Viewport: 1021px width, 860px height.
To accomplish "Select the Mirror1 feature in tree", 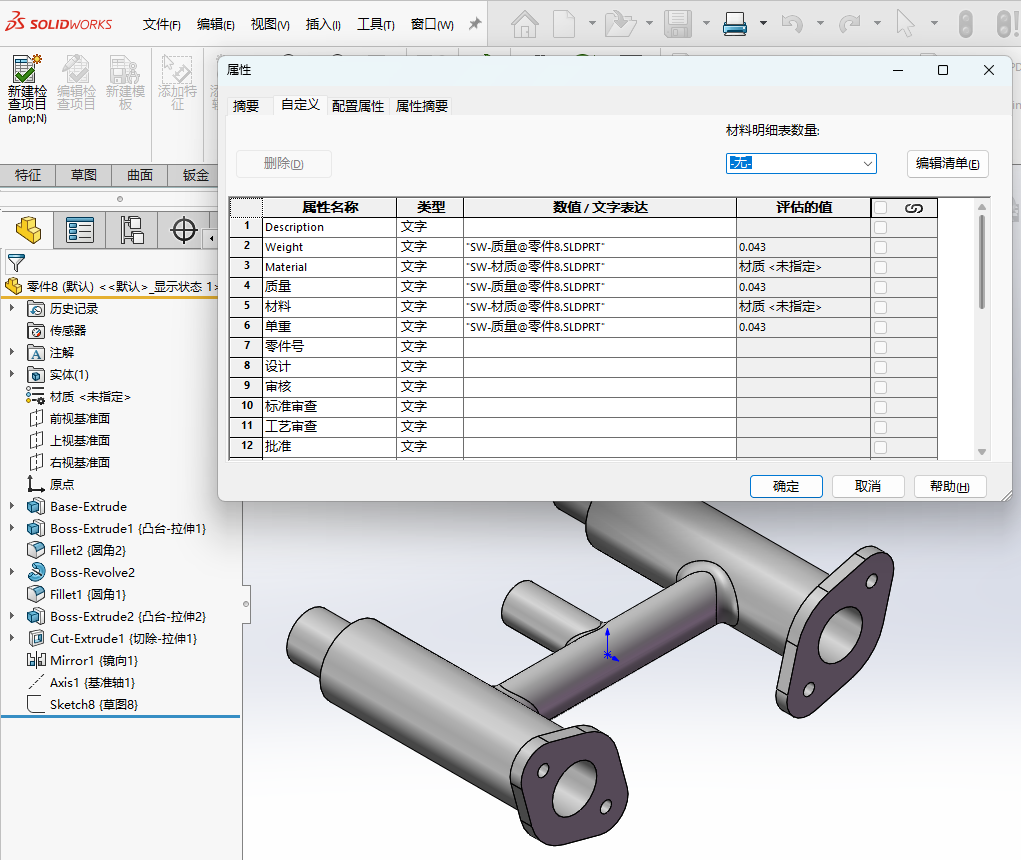I will 93,660.
